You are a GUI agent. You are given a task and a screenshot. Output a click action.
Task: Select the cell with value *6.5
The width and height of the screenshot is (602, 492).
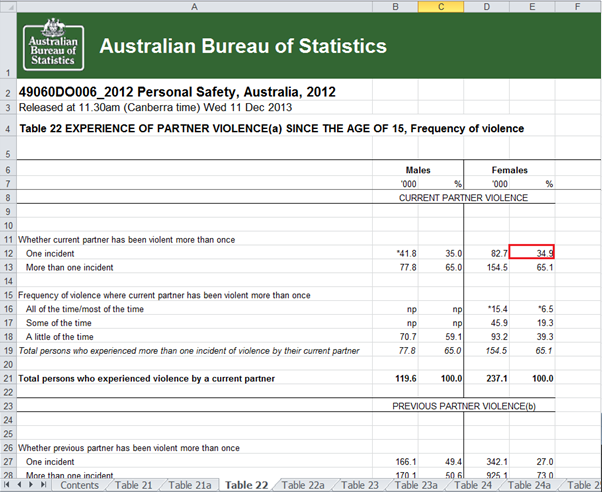coord(532,309)
